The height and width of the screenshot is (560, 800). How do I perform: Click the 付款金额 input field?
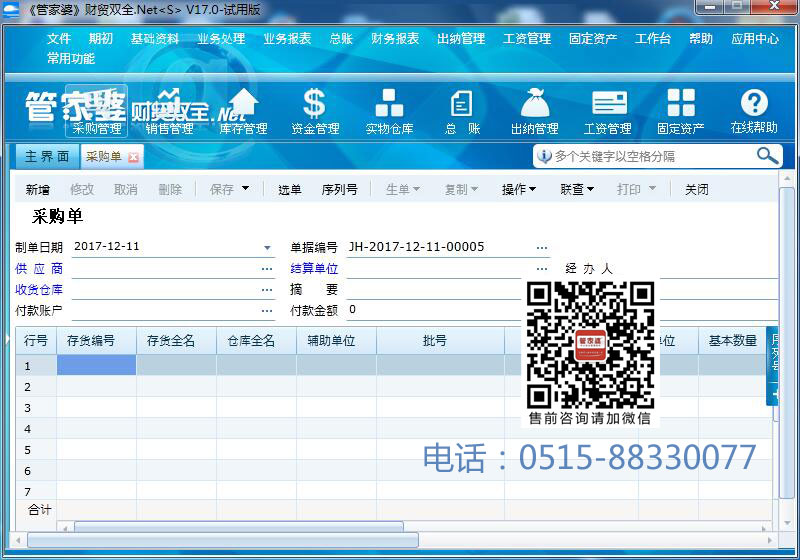[436, 310]
